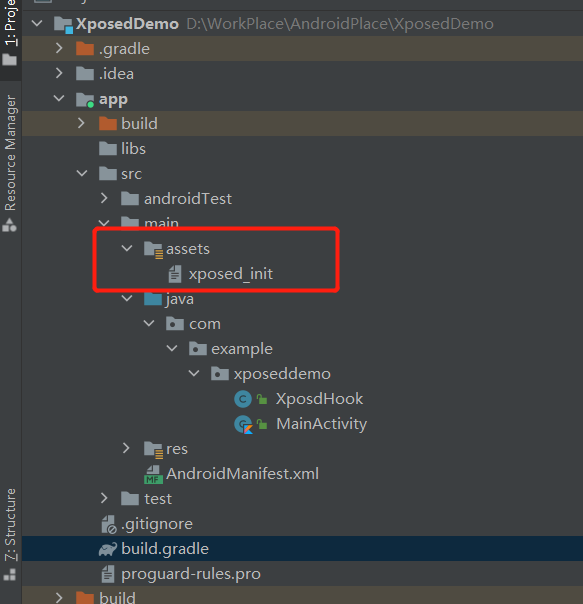Click the build.gradle elephant icon

pyautogui.click(x=108, y=549)
